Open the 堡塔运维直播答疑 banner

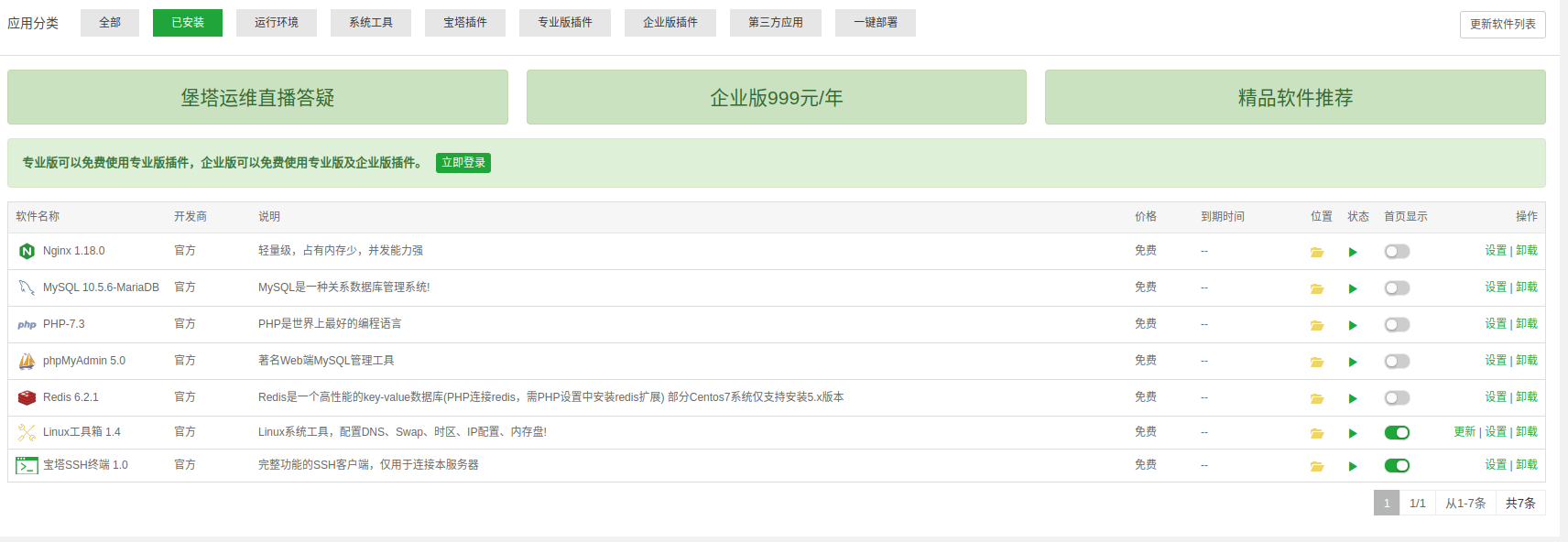[257, 97]
